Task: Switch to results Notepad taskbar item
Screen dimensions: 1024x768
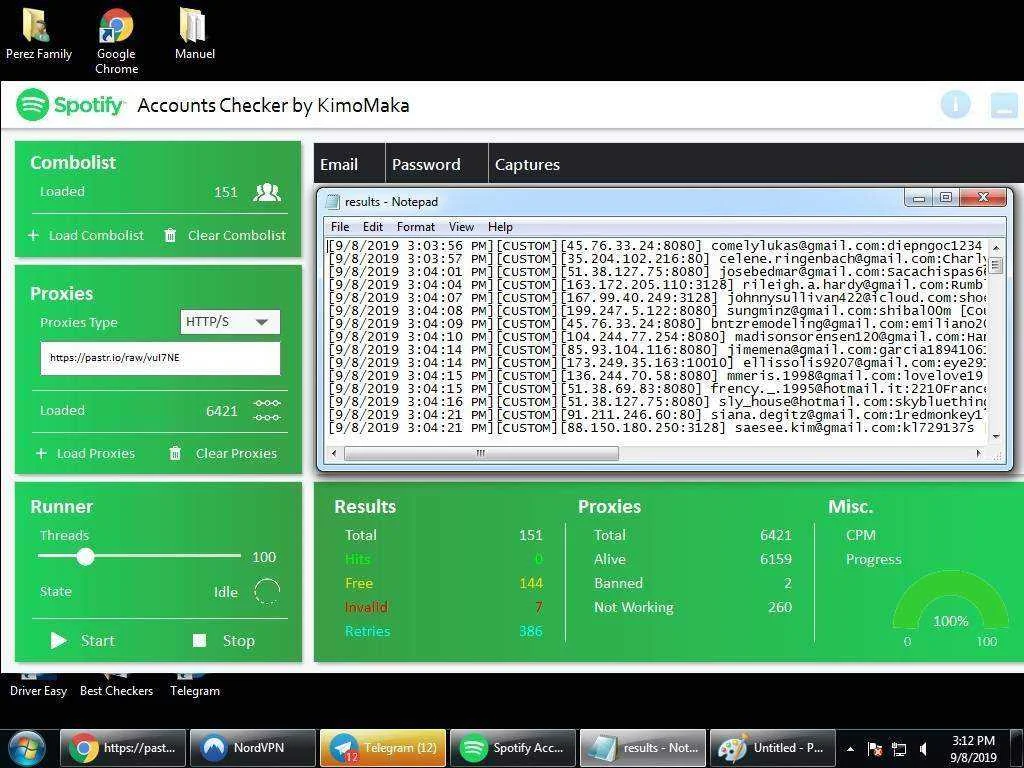Action: click(643, 748)
